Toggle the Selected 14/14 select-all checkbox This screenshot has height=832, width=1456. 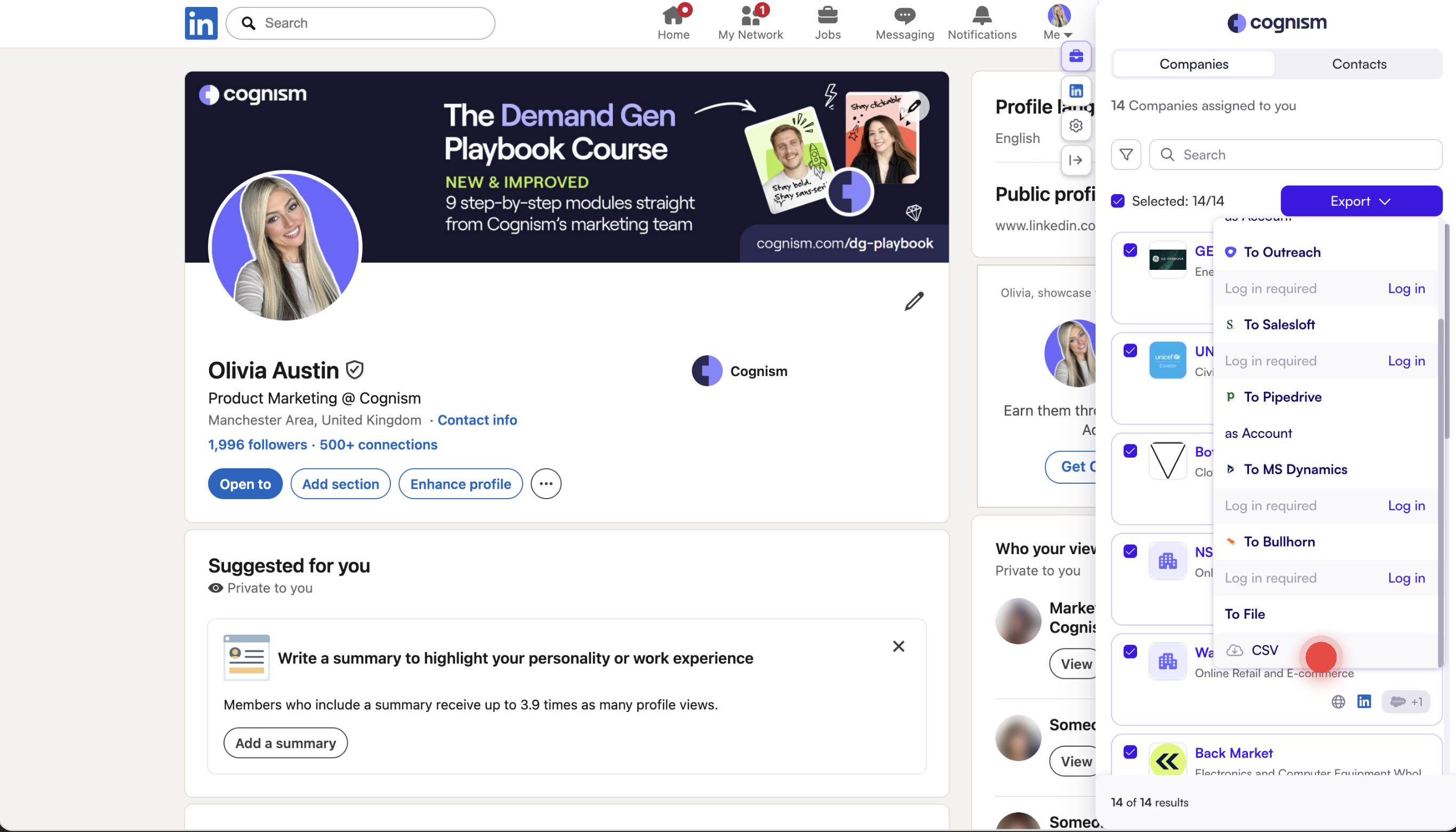(x=1118, y=201)
